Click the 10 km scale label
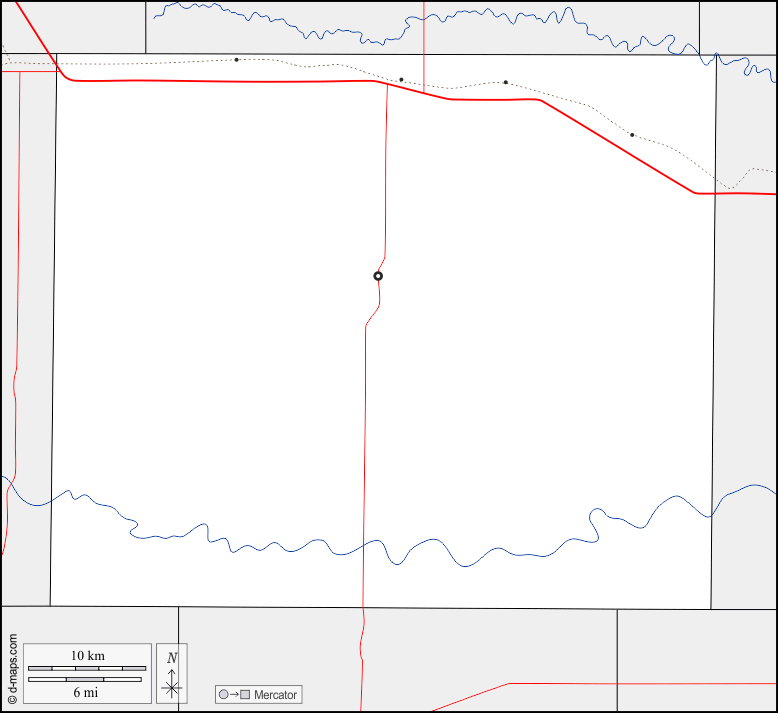This screenshot has height=713, width=778. pos(87,655)
